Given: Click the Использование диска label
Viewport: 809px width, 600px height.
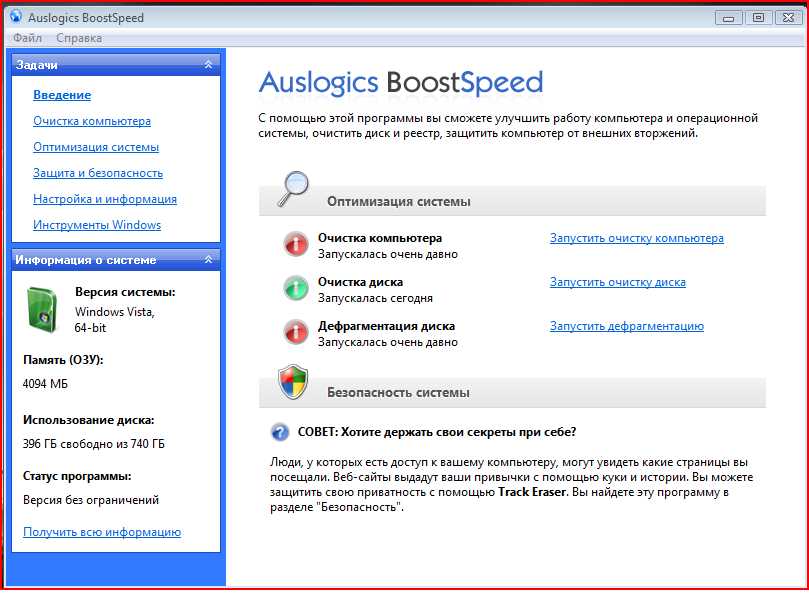Looking at the screenshot, I should tap(89, 420).
